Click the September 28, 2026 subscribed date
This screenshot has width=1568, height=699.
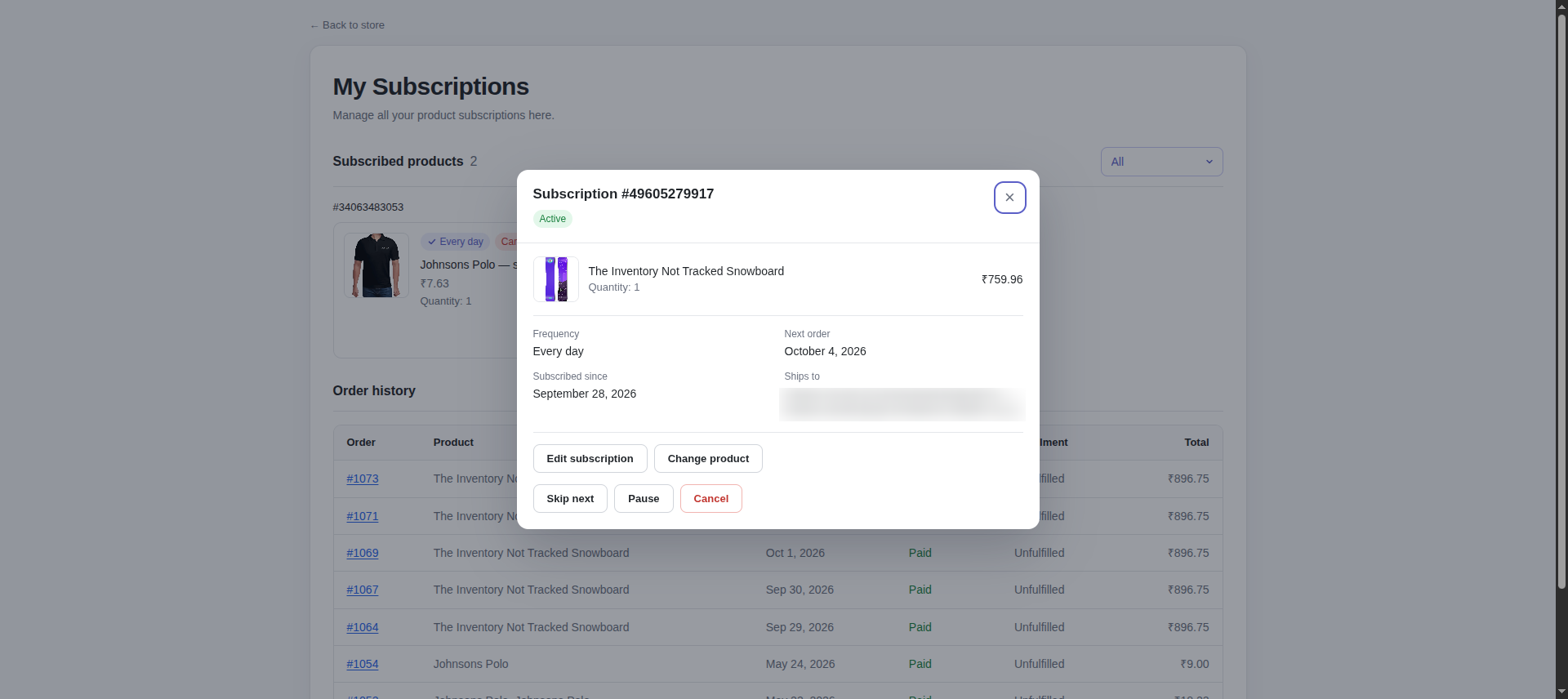585,394
